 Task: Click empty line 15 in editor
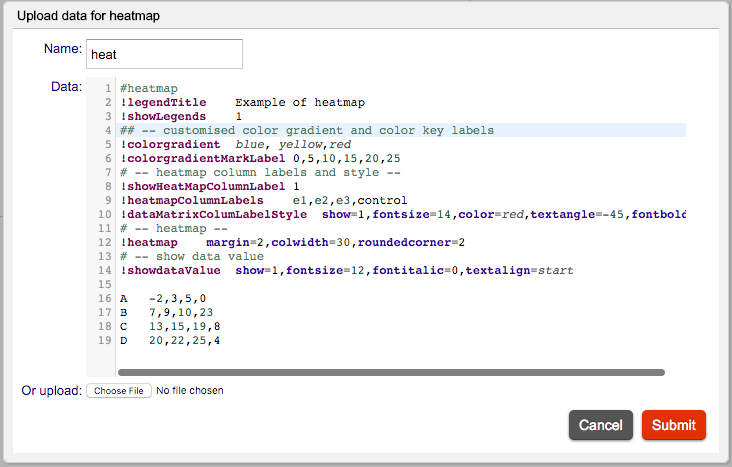(401, 284)
